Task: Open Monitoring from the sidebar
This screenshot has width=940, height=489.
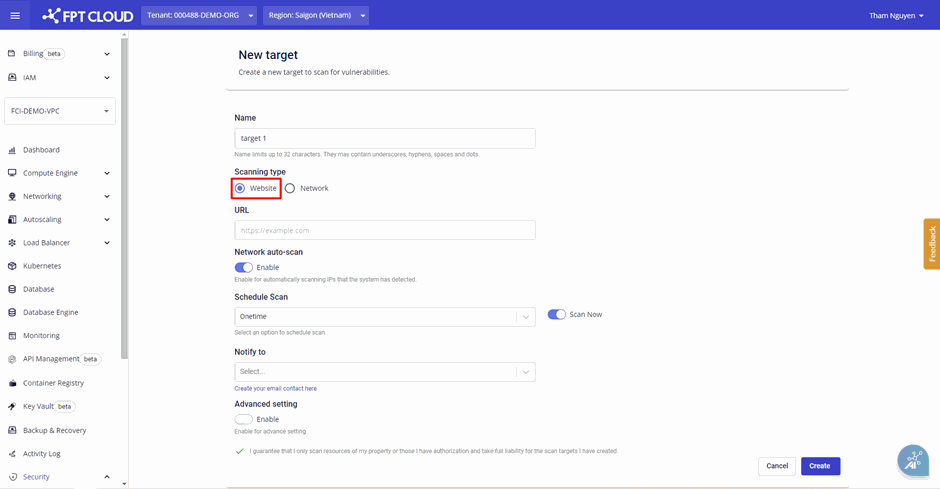Action: [x=41, y=336]
